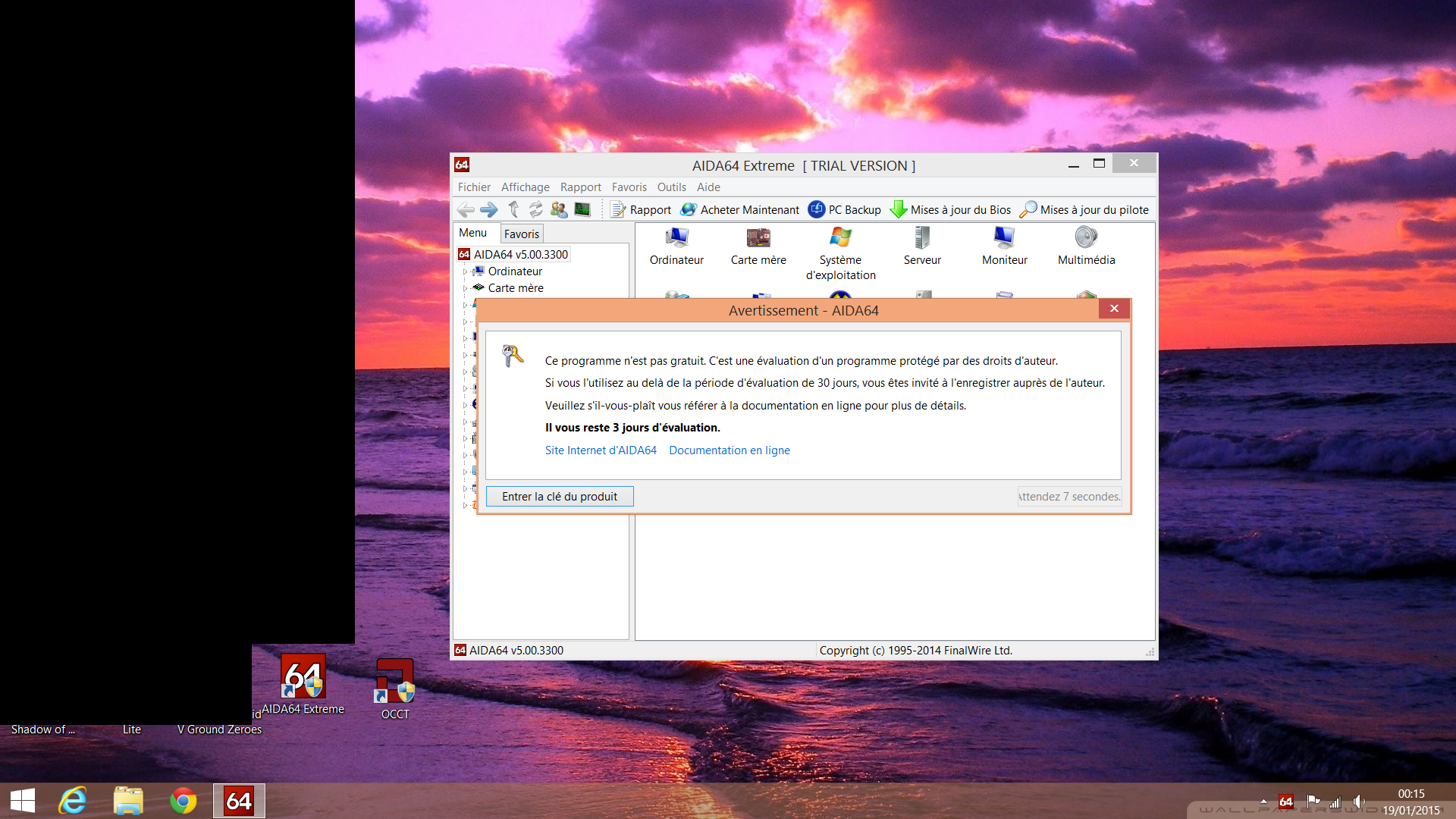Open the Outils menu
1456x819 pixels.
[672, 187]
